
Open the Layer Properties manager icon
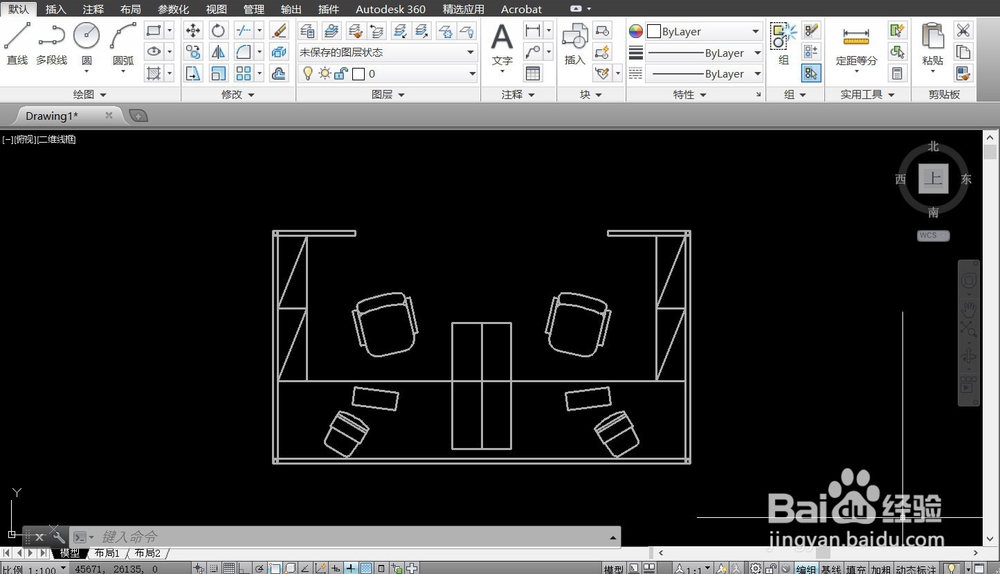pos(307,30)
